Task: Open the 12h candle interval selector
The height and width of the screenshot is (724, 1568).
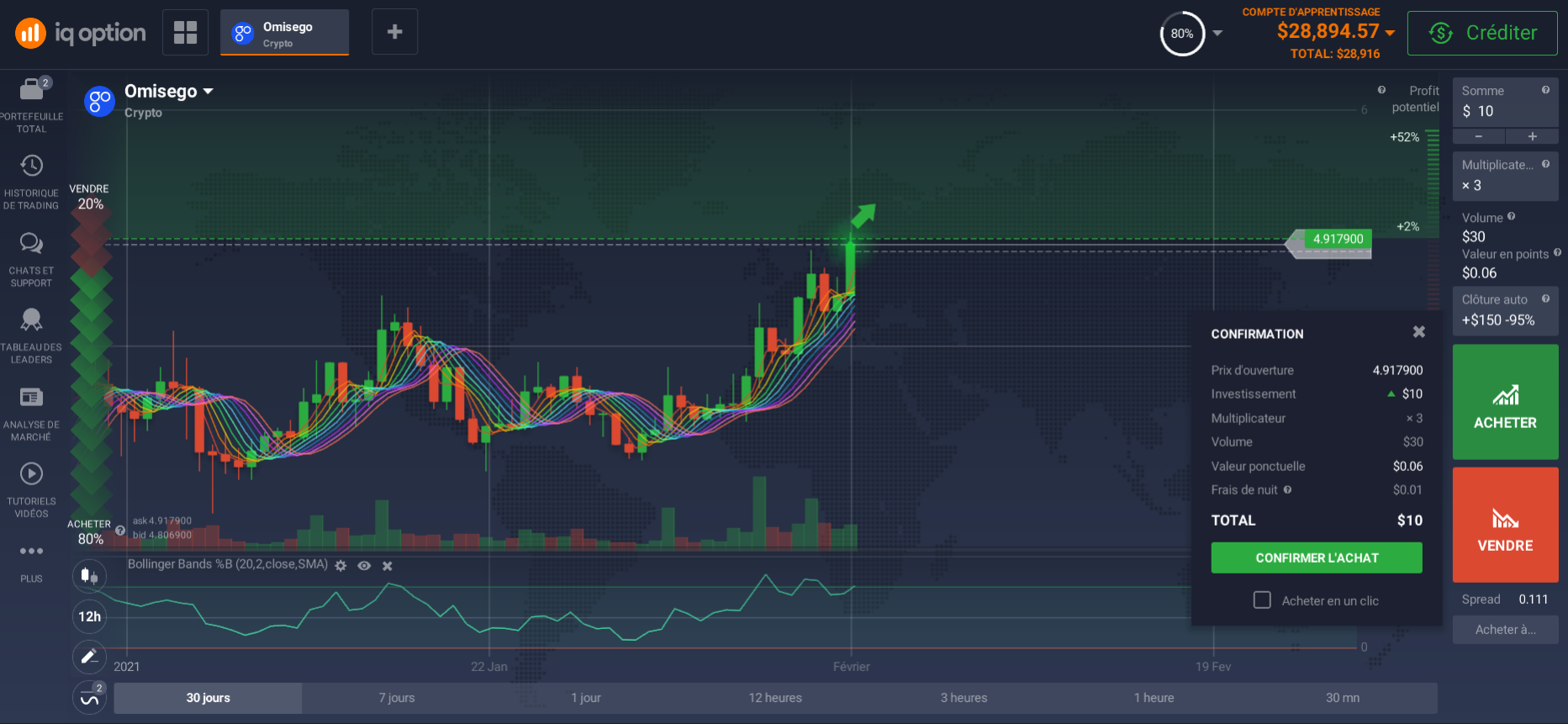Action: point(89,616)
